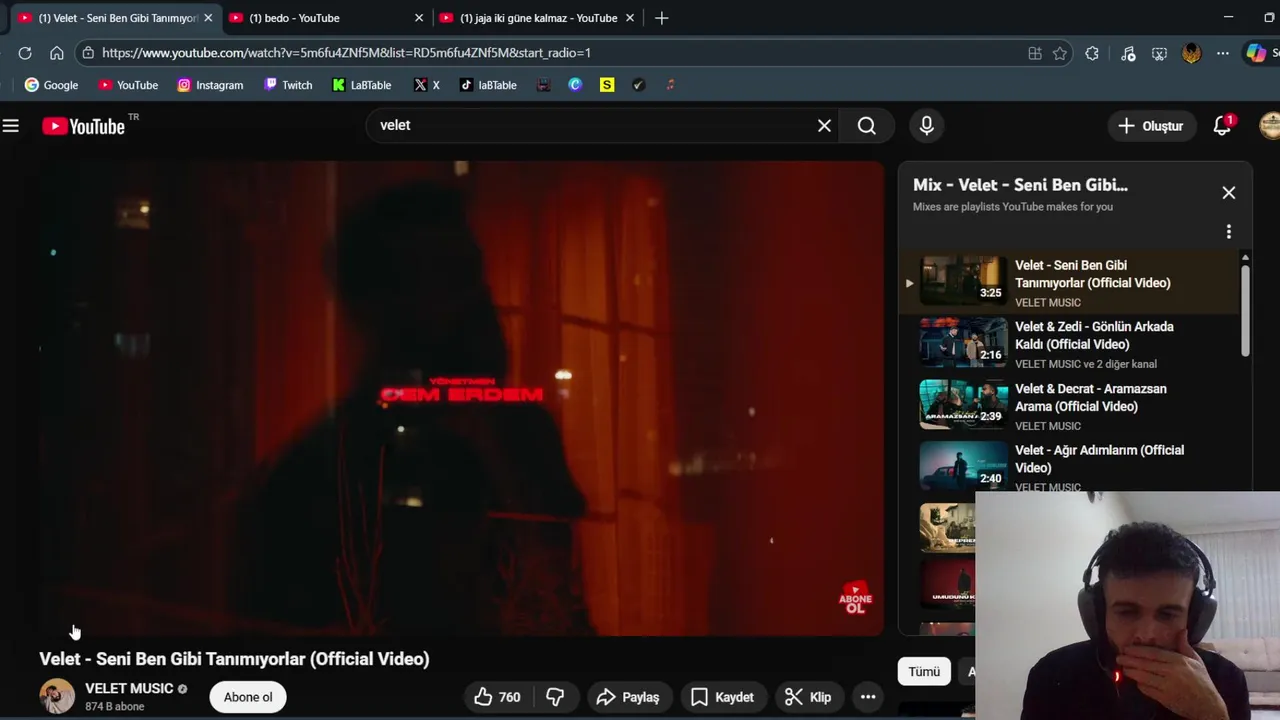
Task: Open a new browser tab with the plus
Action: 661,18
